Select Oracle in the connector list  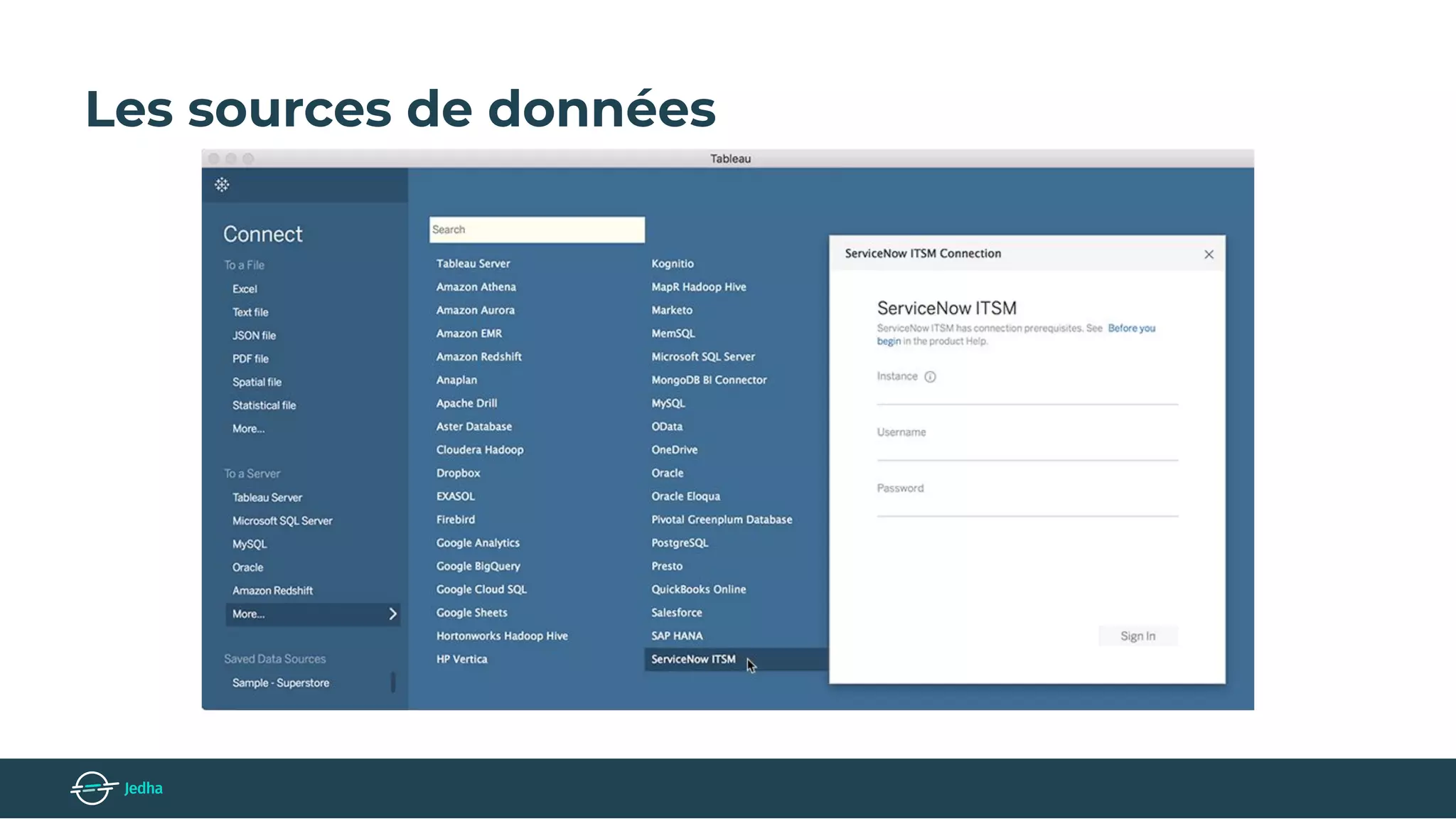tap(668, 473)
